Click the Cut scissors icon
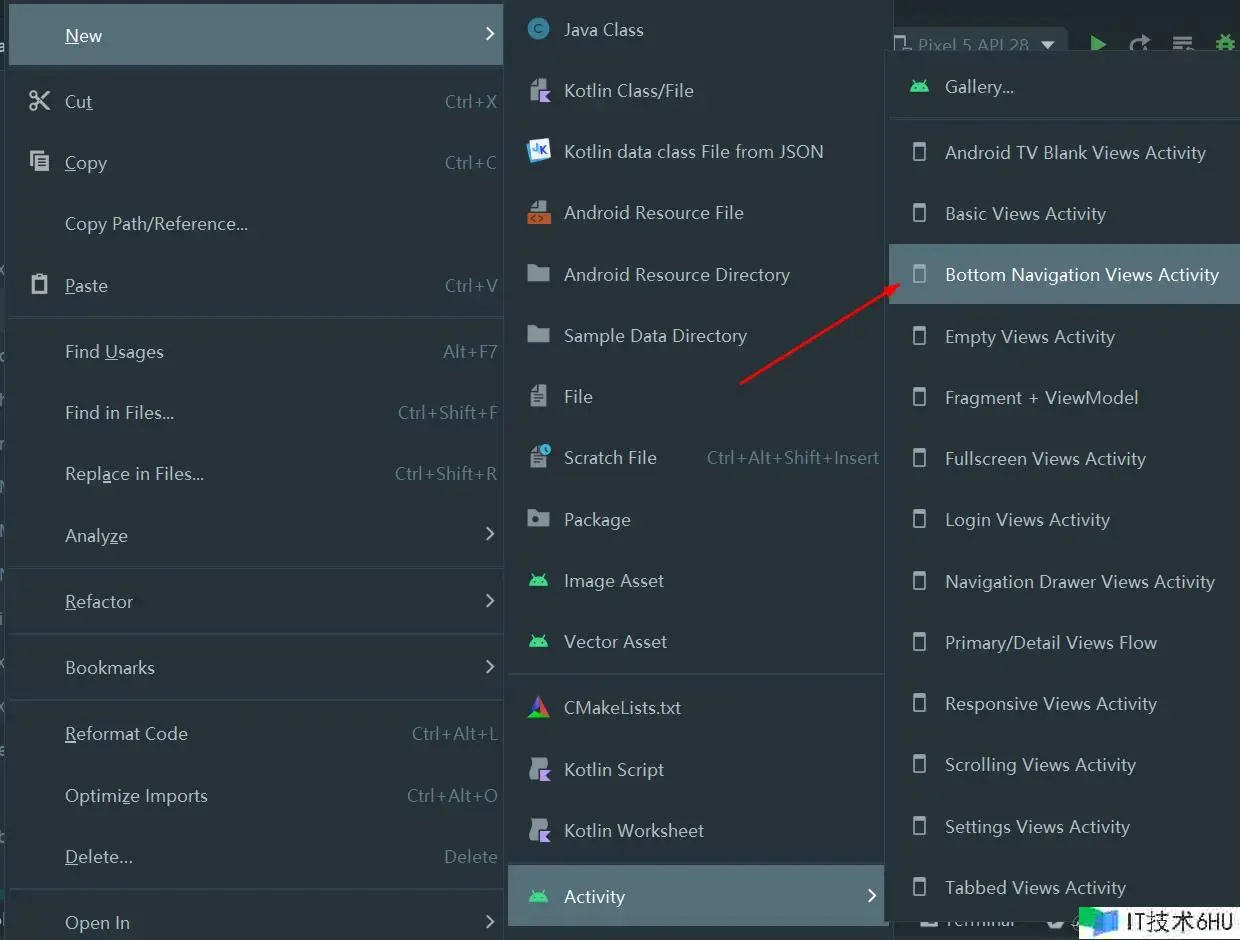 pos(39,101)
